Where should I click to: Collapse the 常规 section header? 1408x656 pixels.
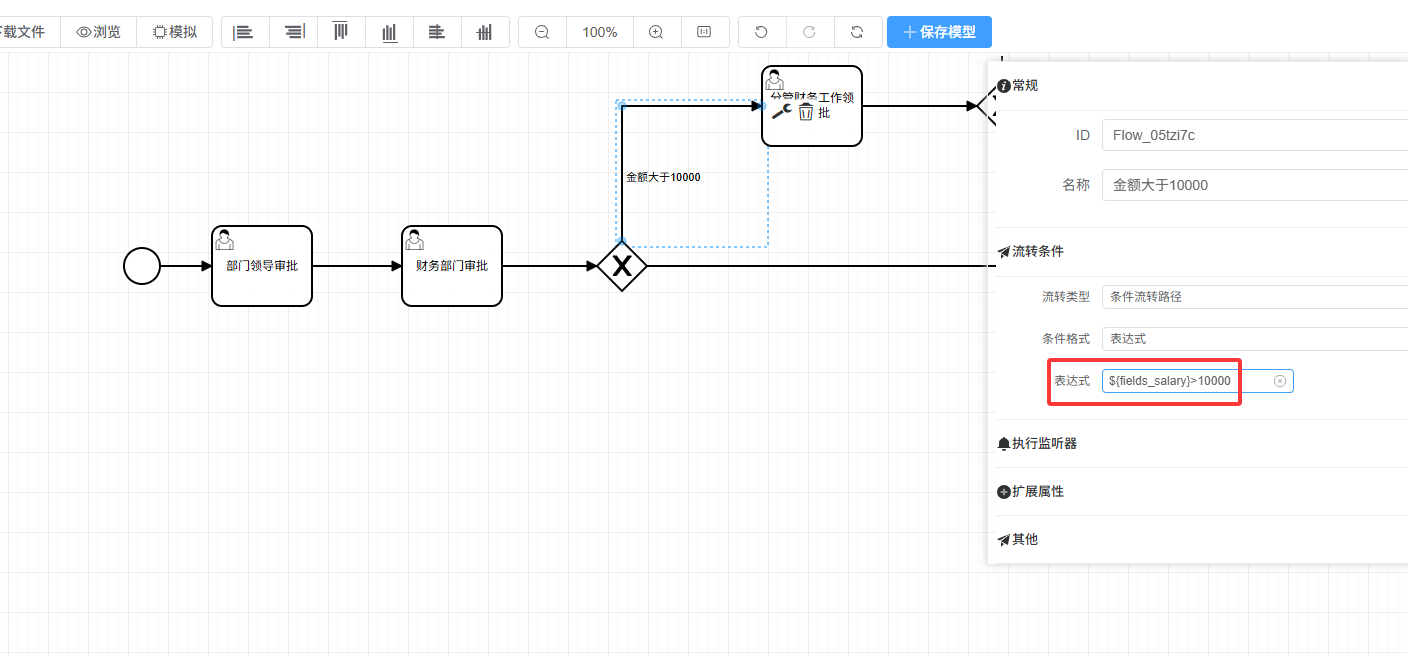click(x=1024, y=86)
